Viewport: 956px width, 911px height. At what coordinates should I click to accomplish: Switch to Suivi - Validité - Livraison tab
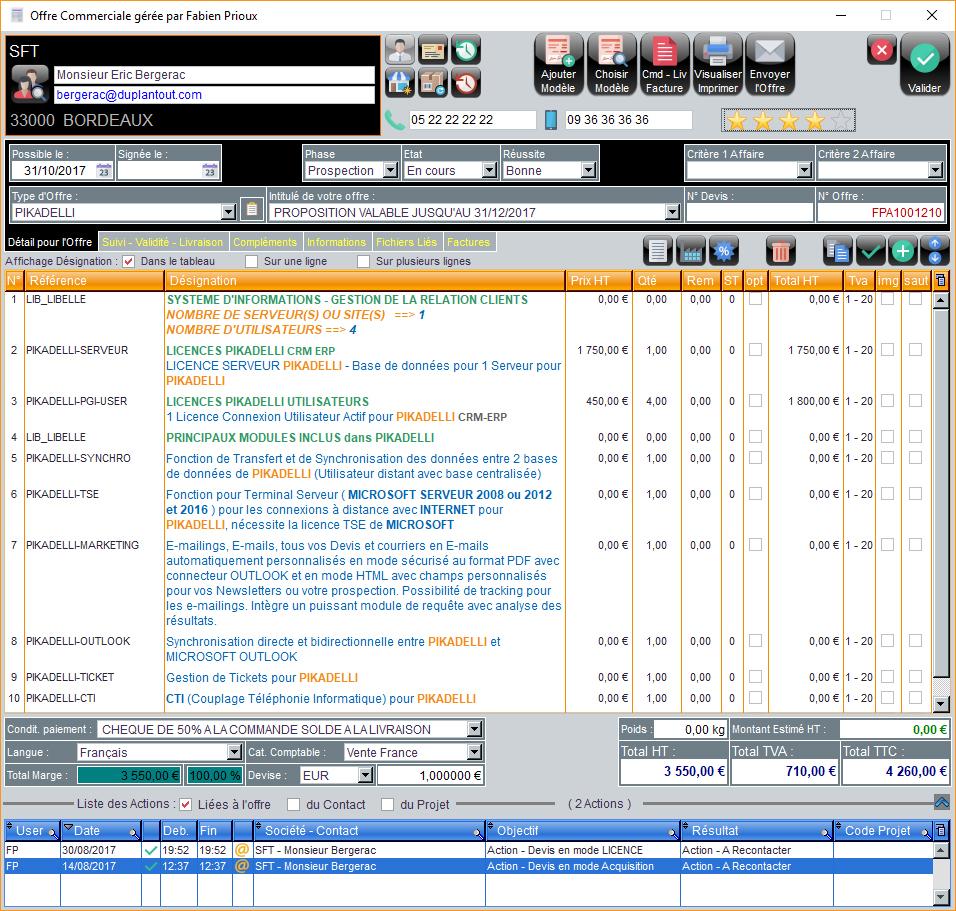point(163,242)
